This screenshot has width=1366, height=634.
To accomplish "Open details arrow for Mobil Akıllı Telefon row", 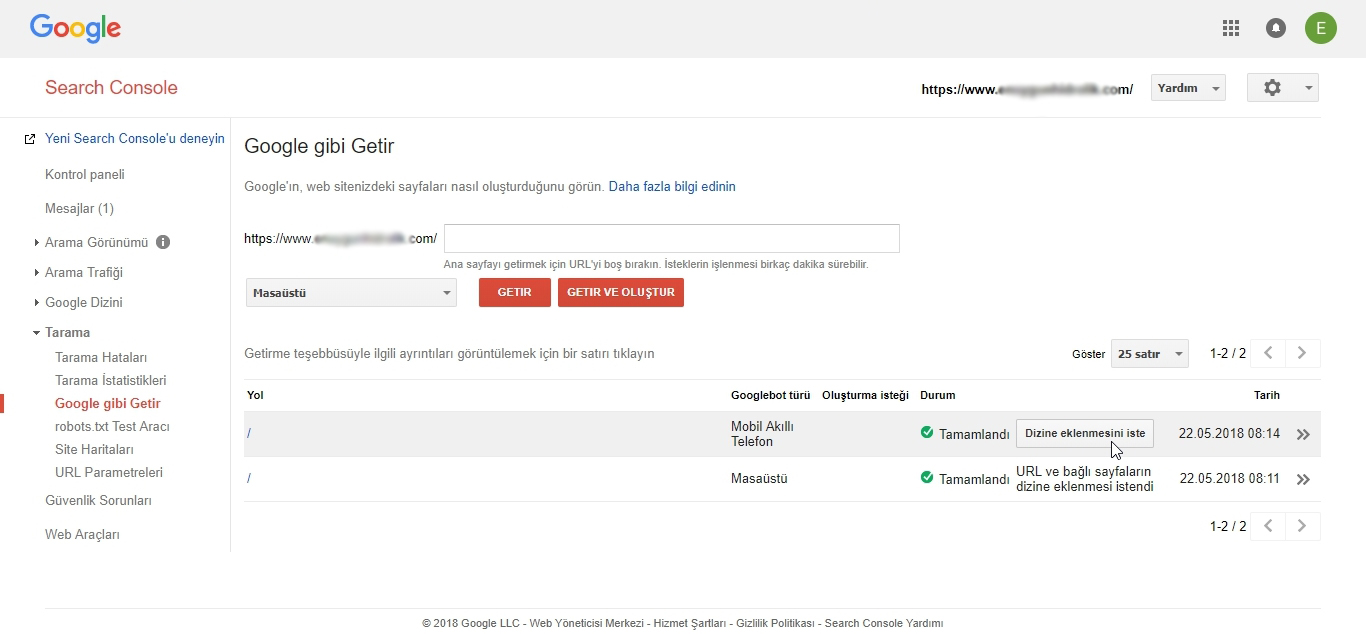I will (x=1302, y=435).
